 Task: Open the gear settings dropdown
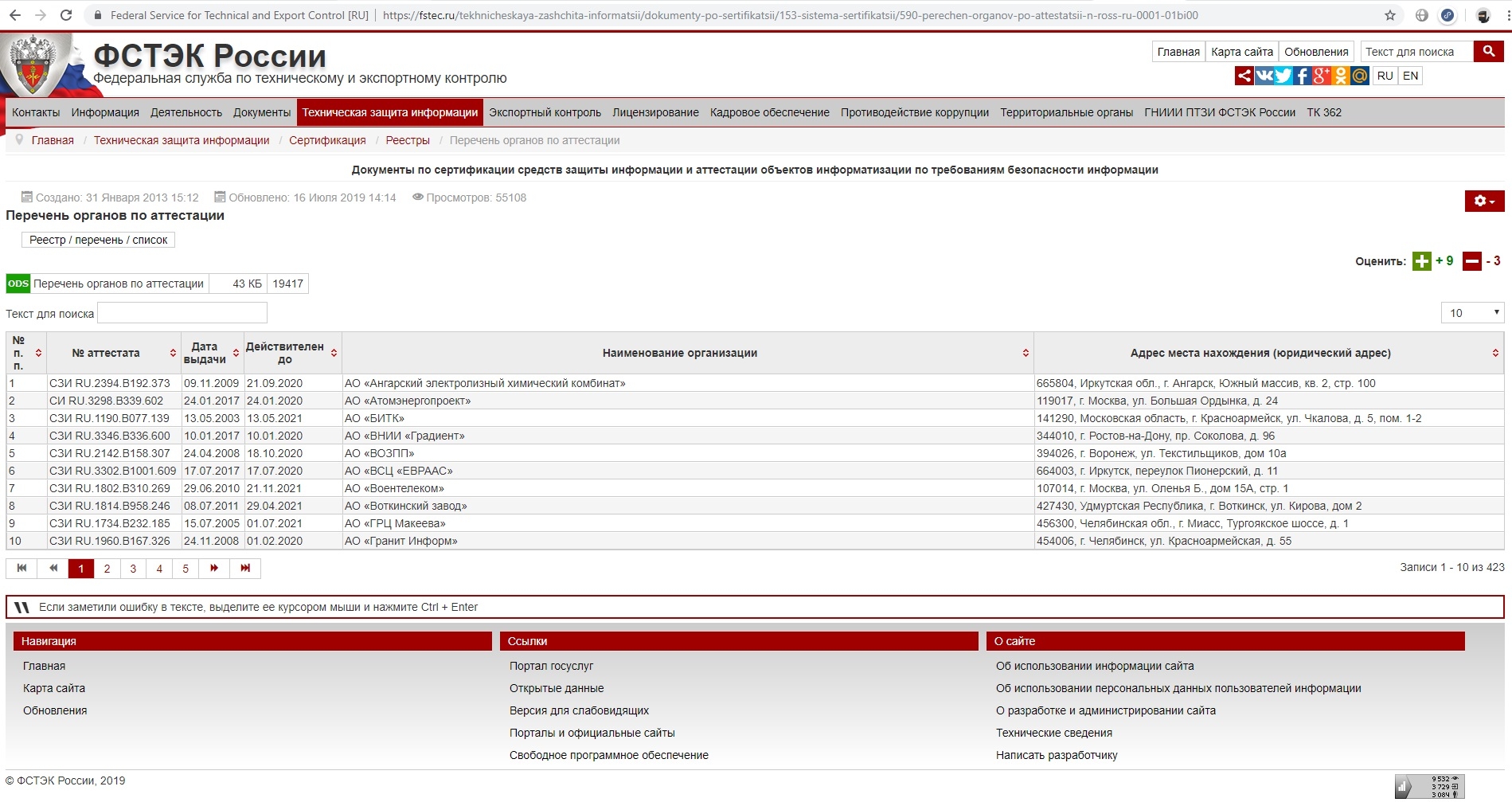[x=1484, y=201]
